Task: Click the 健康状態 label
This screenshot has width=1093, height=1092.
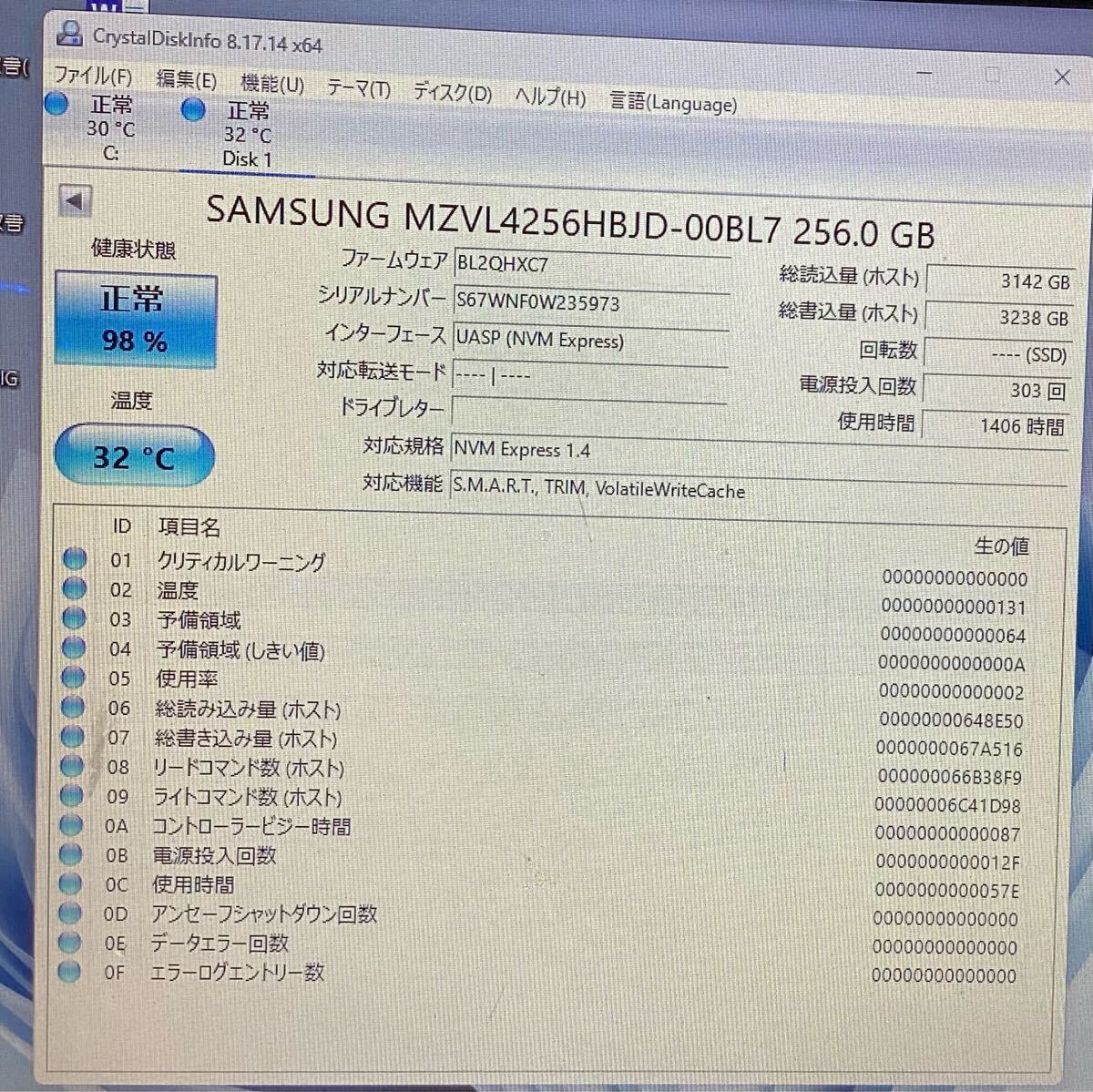Action: pyautogui.click(x=134, y=249)
